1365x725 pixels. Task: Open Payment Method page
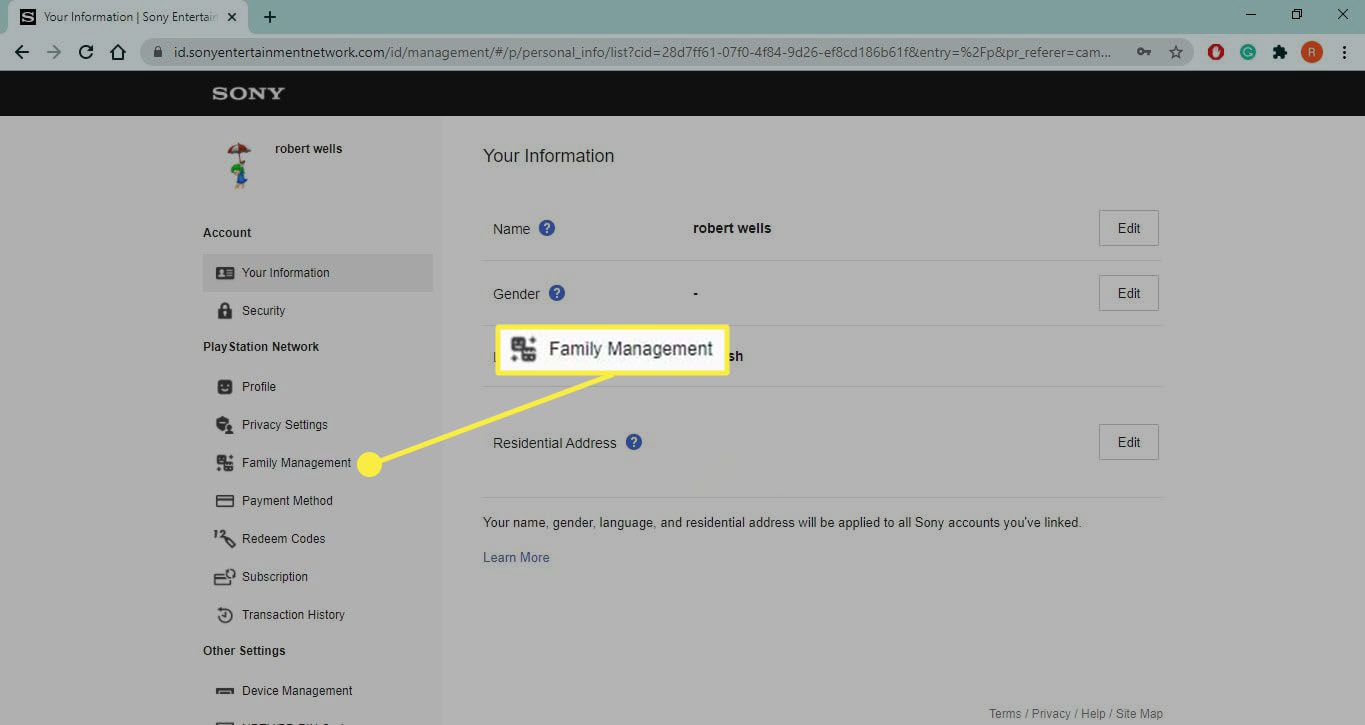tap(287, 501)
